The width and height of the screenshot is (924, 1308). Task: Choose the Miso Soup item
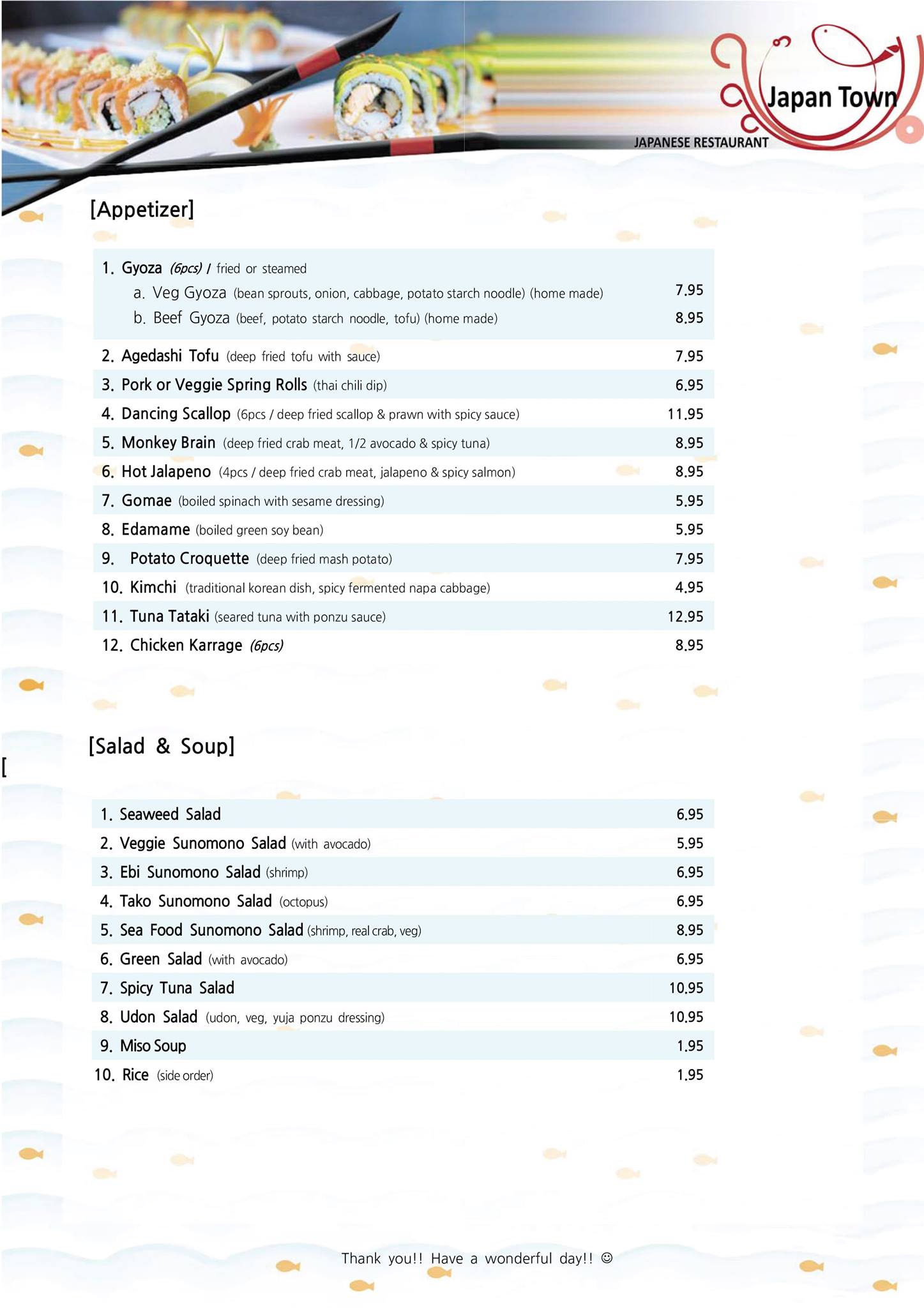[153, 1046]
